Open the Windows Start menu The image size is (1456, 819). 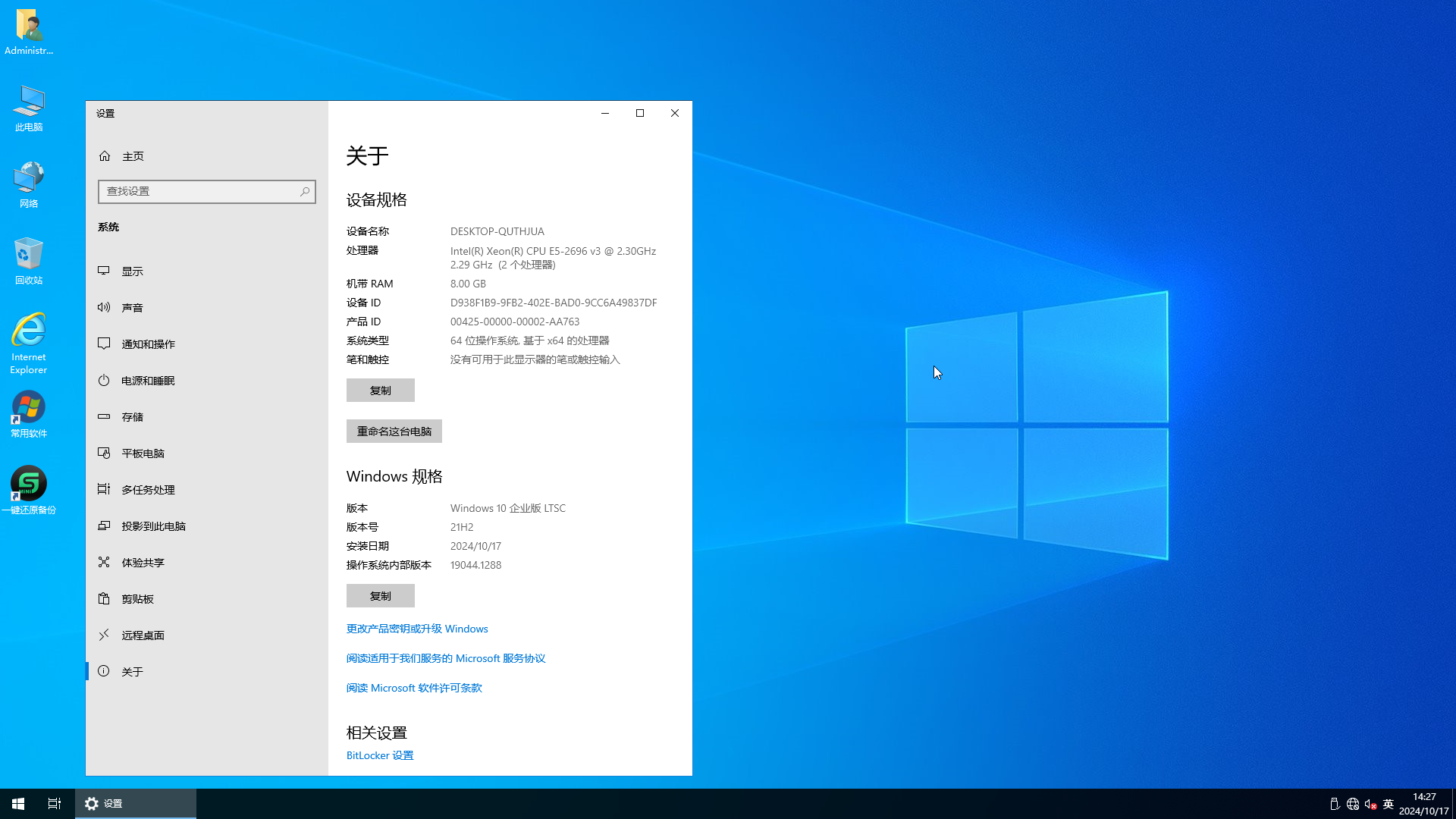[18, 804]
